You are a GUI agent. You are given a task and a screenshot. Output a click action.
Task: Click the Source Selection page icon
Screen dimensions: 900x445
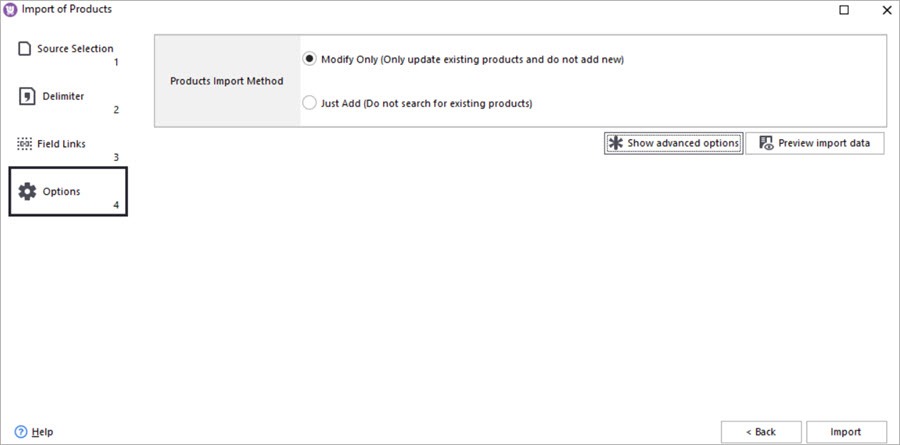(25, 48)
